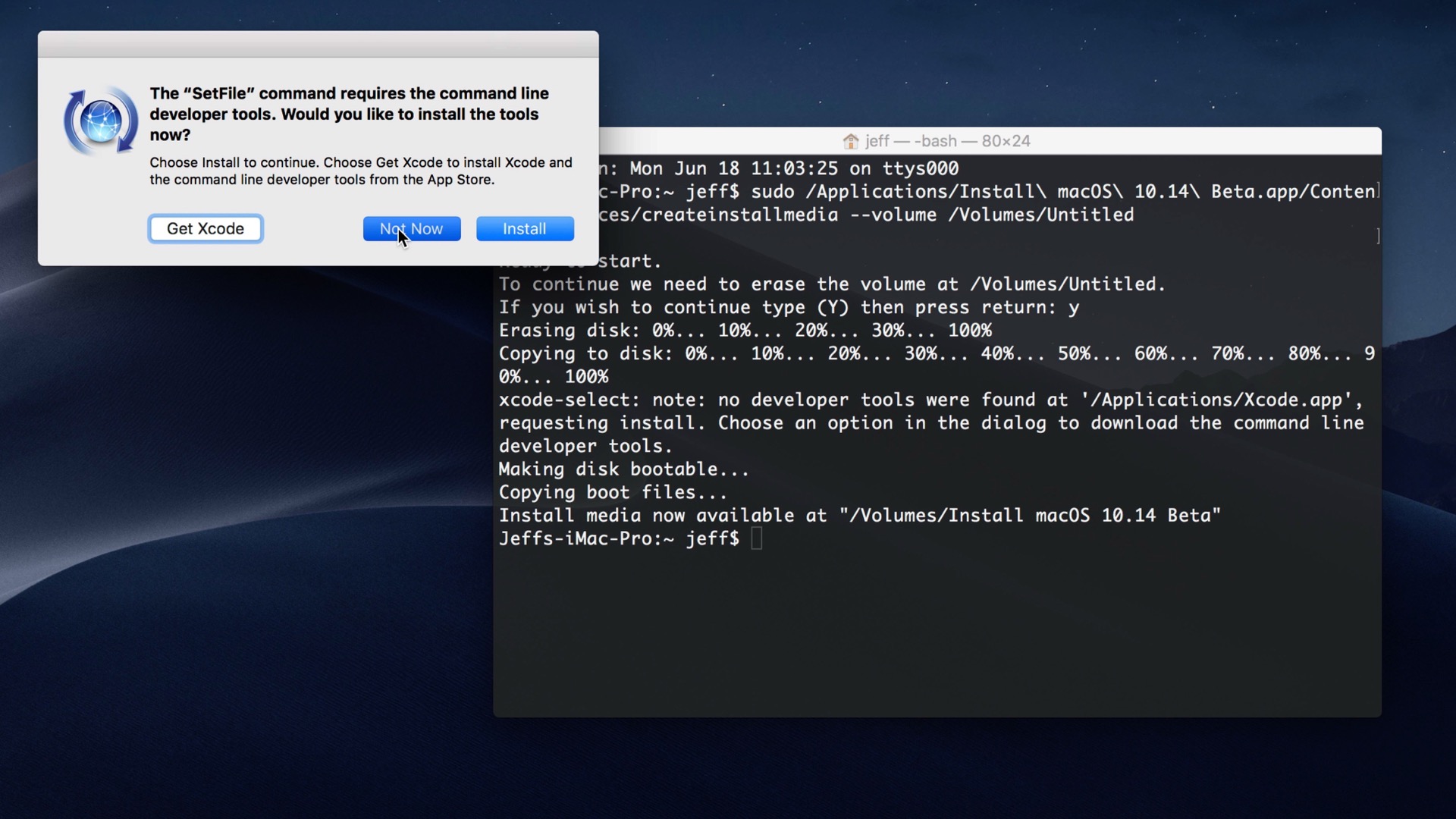Screen dimensions: 1456x819
Task: Click the 'Choose Install to continue' description
Action: coord(361,171)
